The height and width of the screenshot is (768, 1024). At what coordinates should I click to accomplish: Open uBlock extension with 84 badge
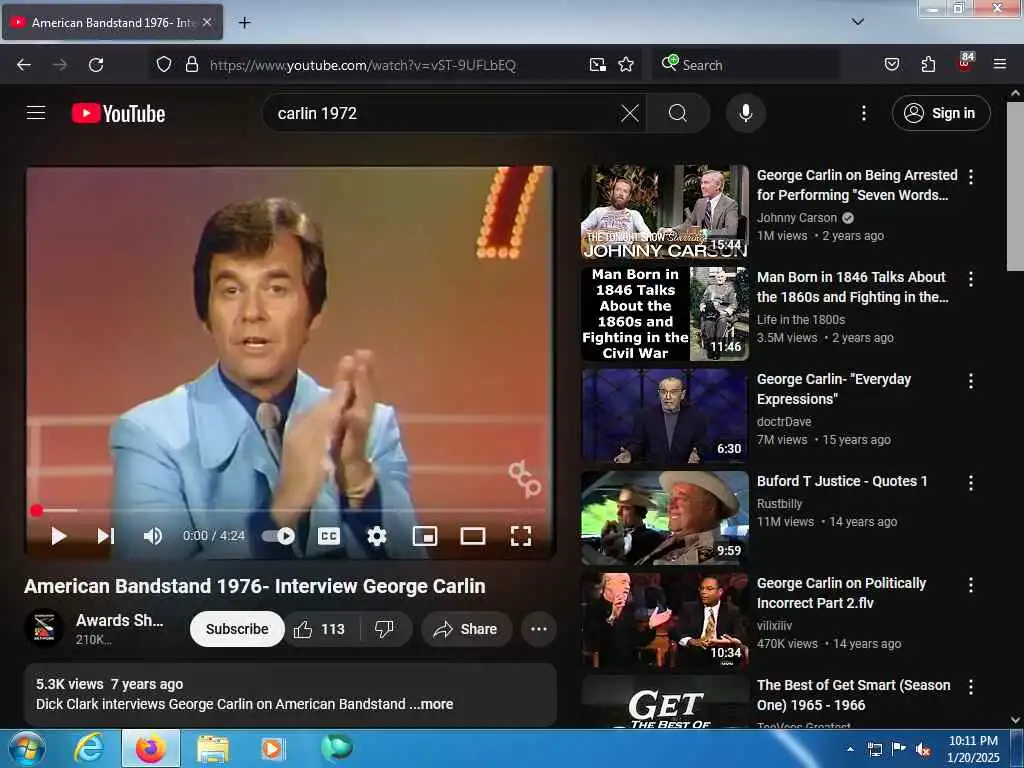pyautogui.click(x=965, y=63)
